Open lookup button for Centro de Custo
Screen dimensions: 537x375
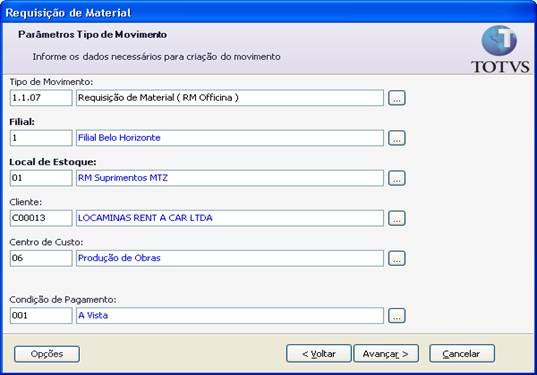[397, 258]
